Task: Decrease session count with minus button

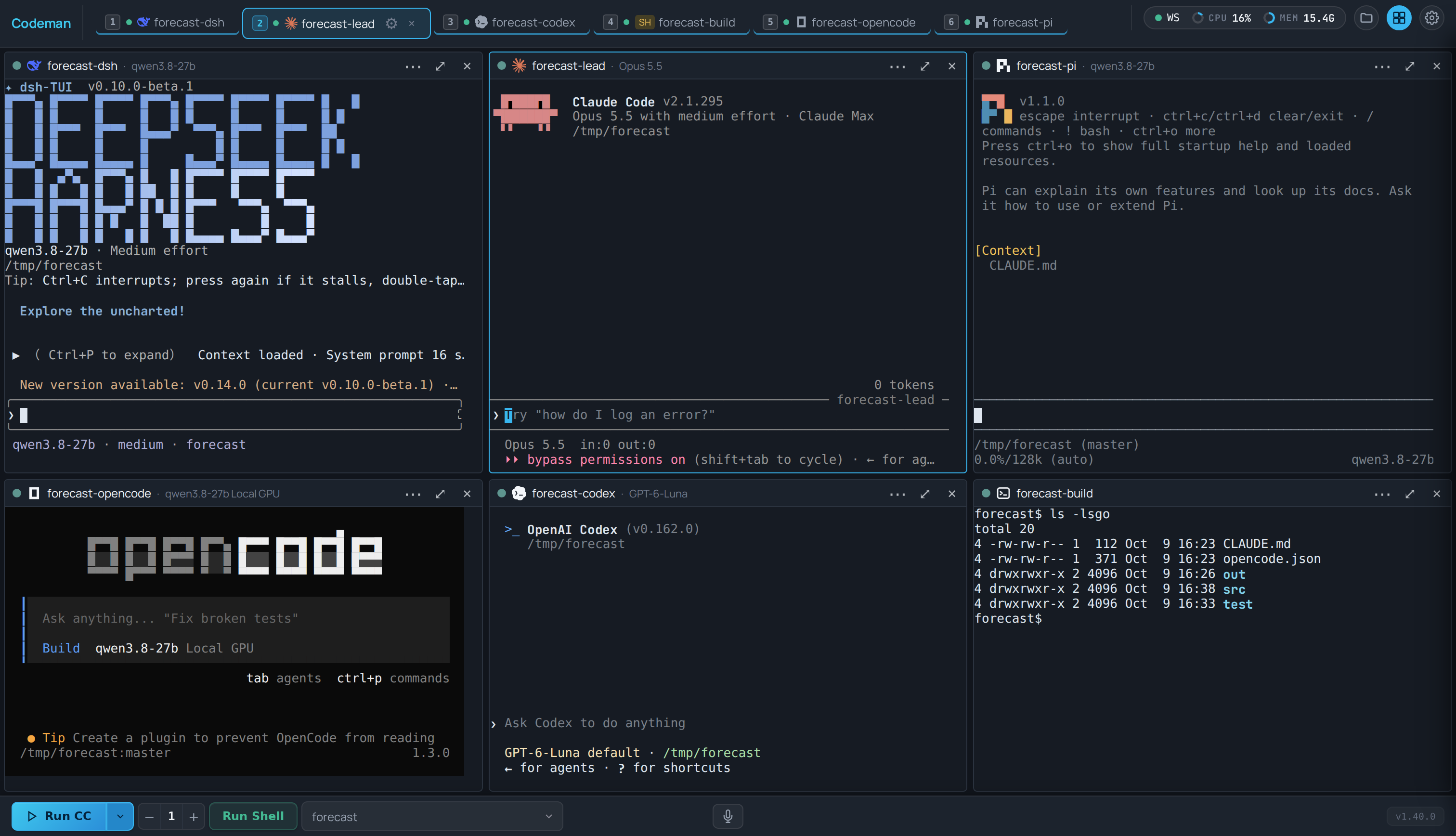Action: click(149, 816)
